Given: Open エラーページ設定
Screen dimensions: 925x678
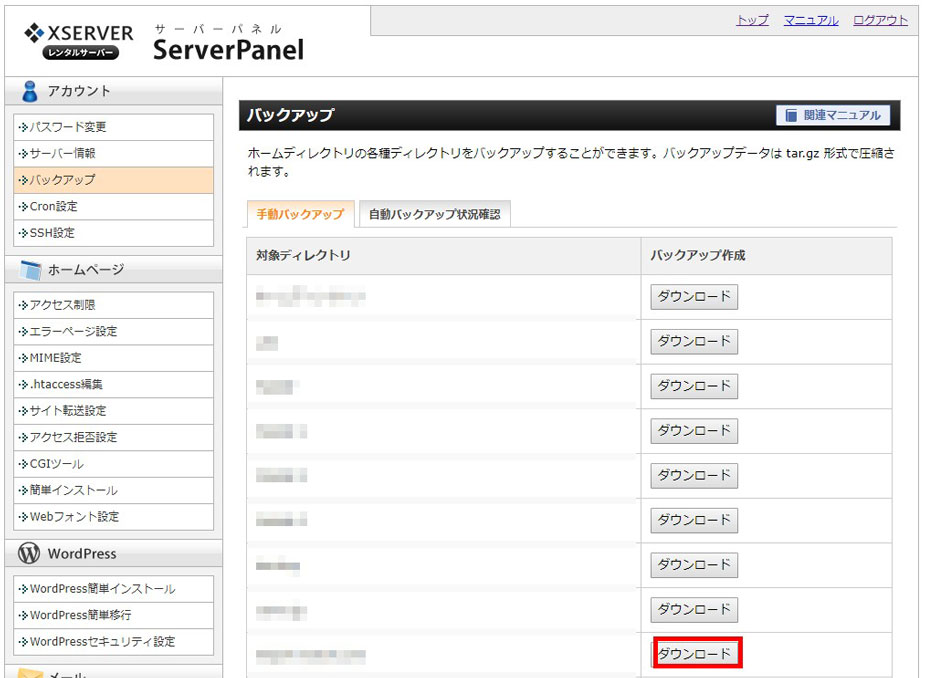Looking at the screenshot, I should [x=113, y=332].
